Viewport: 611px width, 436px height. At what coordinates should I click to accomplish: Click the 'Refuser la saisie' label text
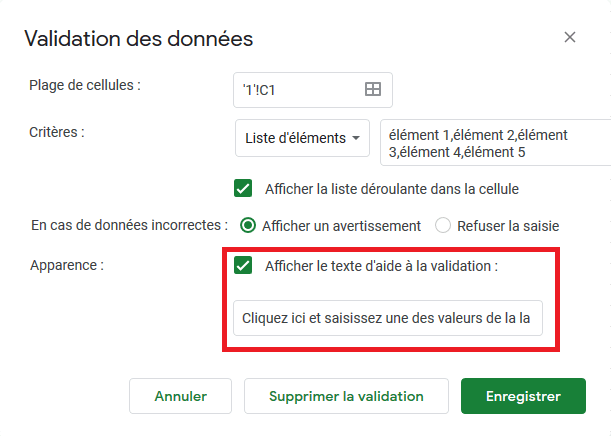click(x=508, y=226)
